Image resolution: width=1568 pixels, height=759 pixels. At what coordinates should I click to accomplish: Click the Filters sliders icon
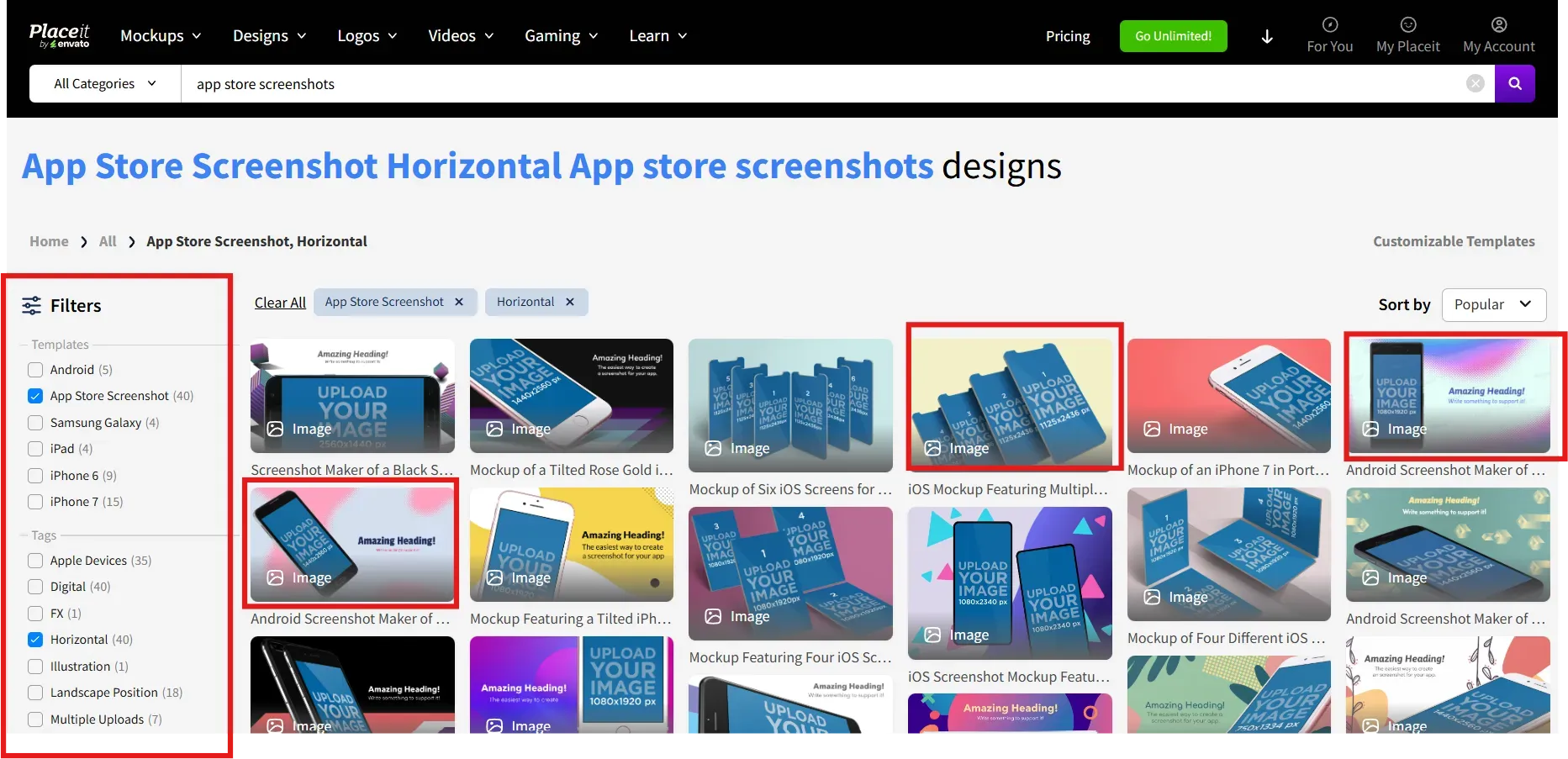pyautogui.click(x=32, y=305)
